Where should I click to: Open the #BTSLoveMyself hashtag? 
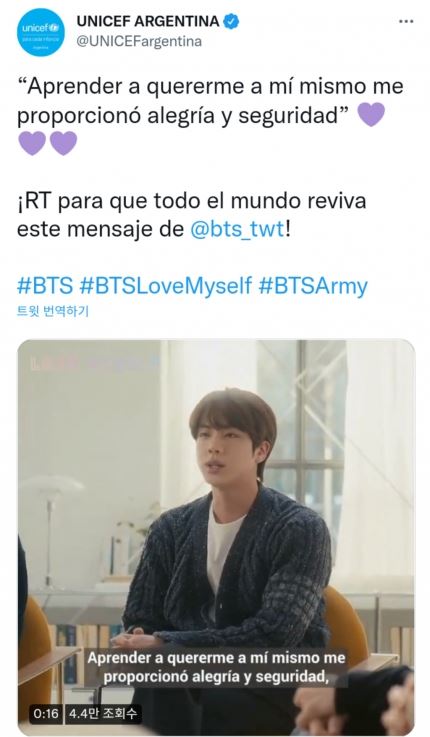[x=166, y=286]
